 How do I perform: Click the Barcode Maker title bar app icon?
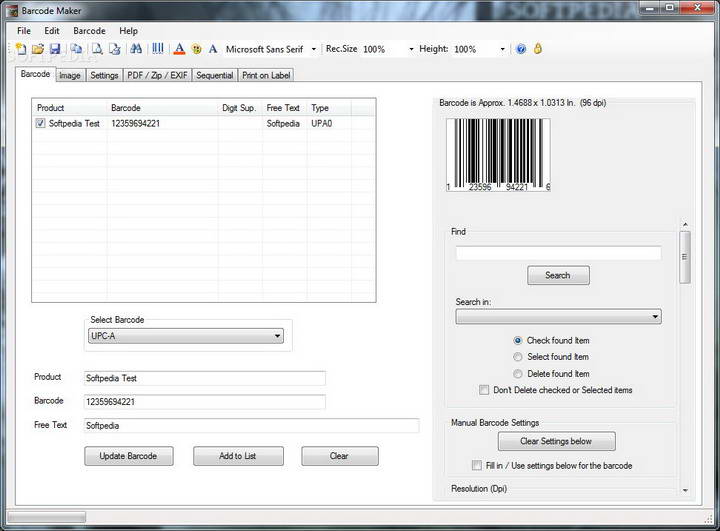[x=13, y=11]
